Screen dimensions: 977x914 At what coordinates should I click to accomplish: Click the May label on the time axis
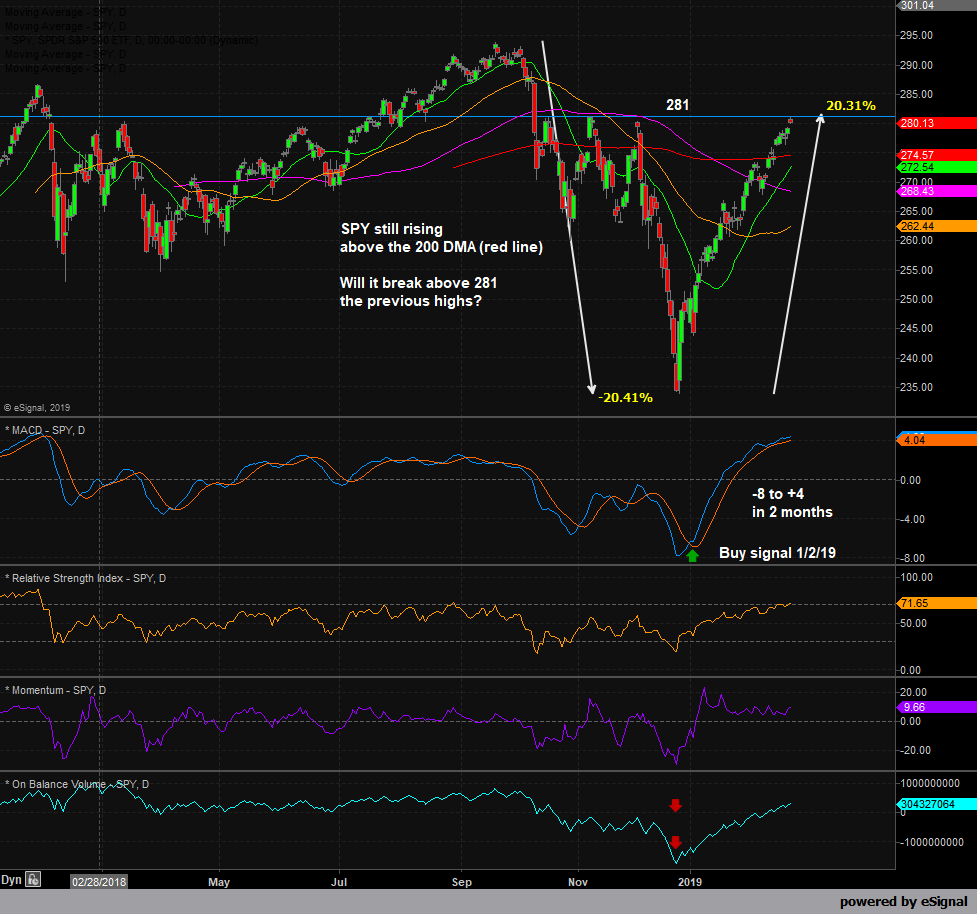[219, 882]
